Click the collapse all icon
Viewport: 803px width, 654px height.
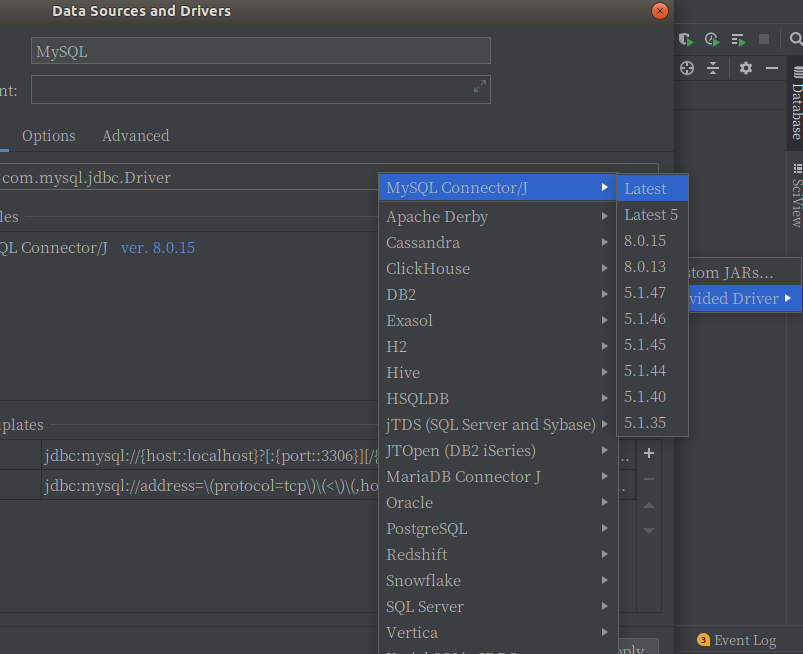click(713, 68)
